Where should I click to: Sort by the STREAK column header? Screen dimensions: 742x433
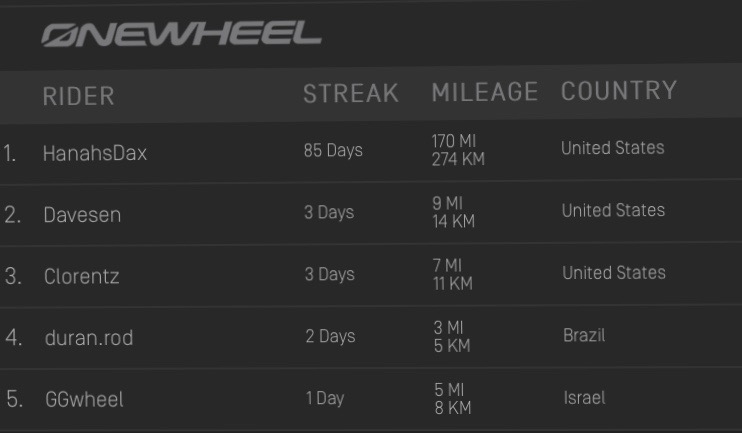[351, 94]
